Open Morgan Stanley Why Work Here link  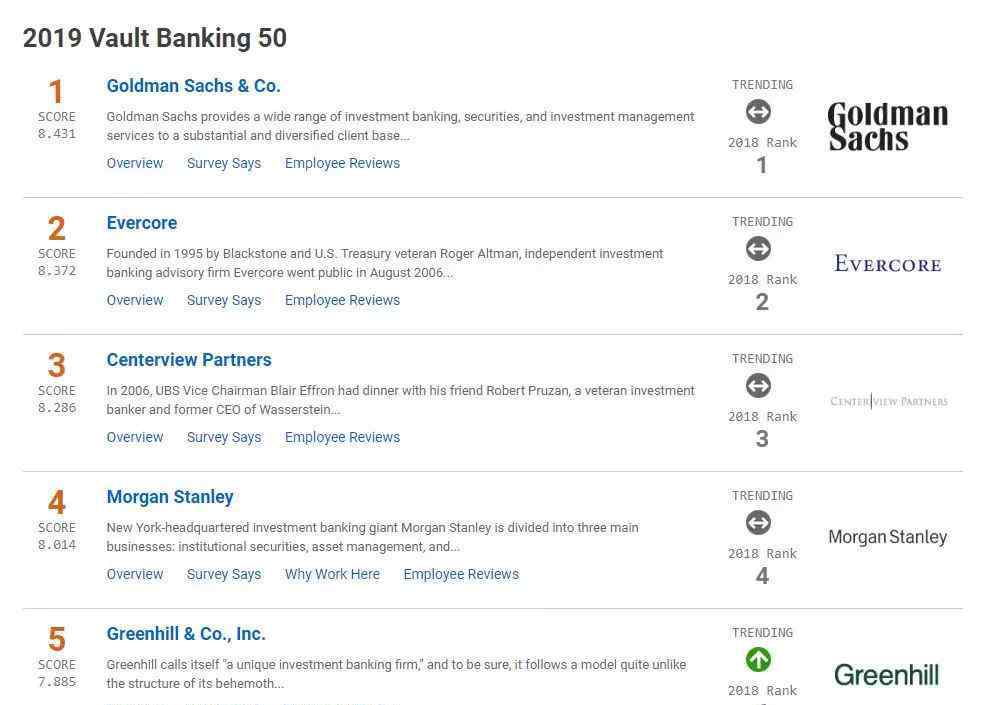[x=332, y=574]
